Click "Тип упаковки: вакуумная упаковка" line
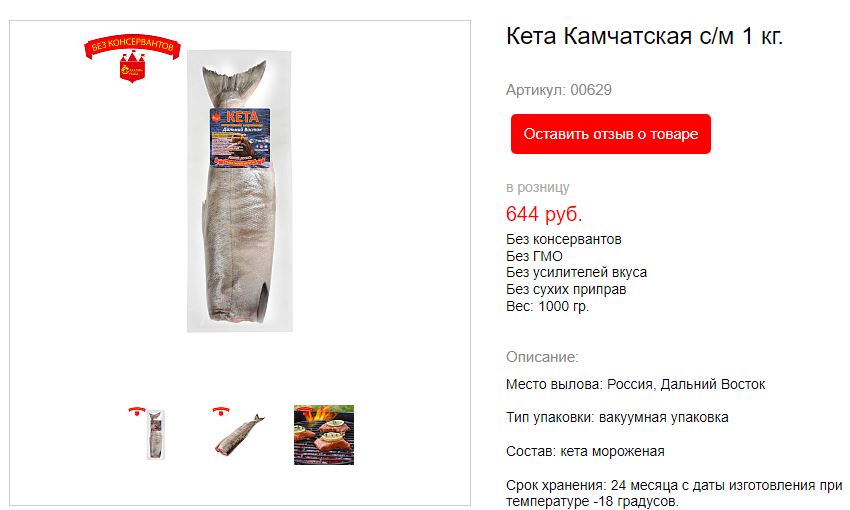 click(617, 417)
